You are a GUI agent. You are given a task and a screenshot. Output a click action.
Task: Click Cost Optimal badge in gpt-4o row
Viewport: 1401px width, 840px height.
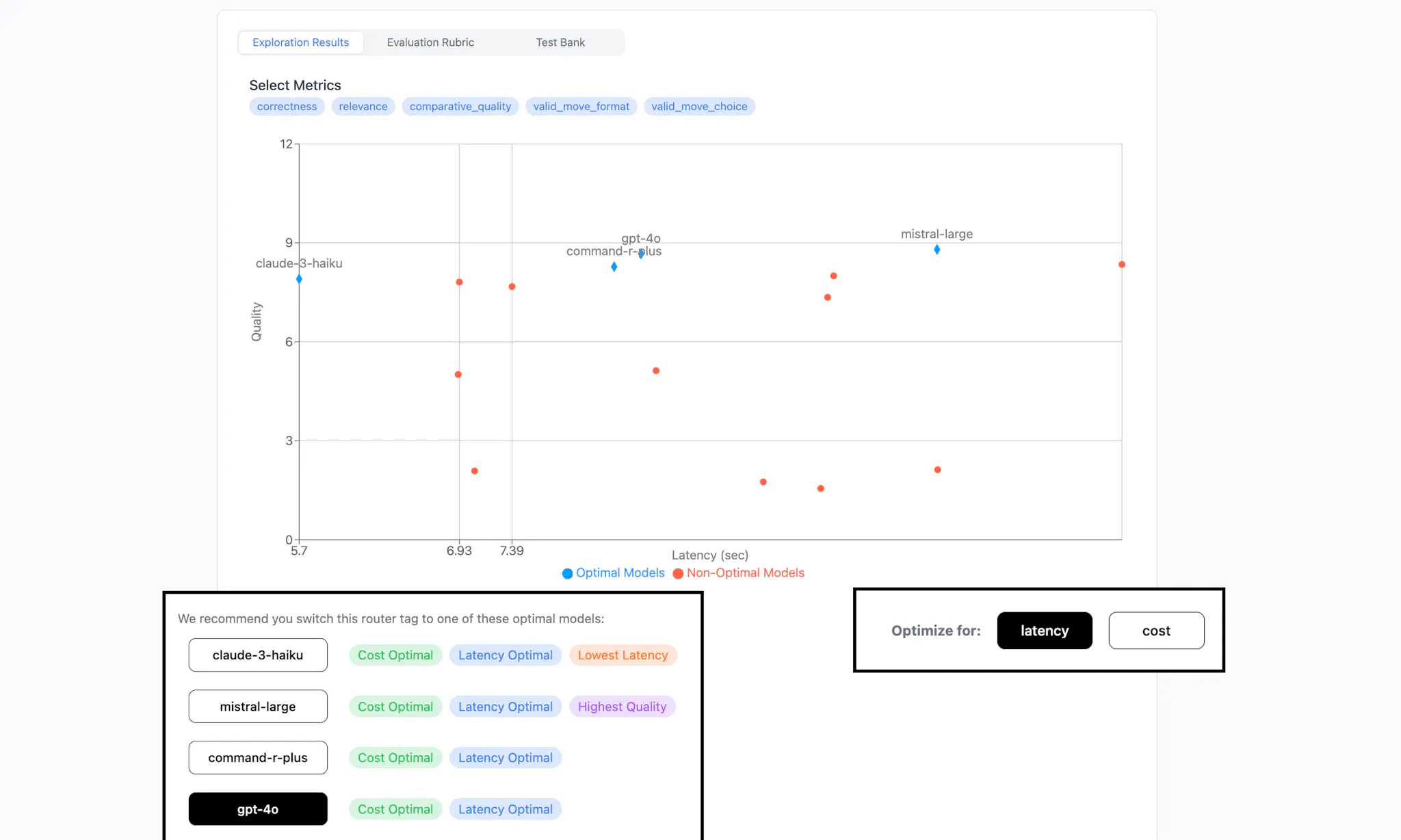395,809
